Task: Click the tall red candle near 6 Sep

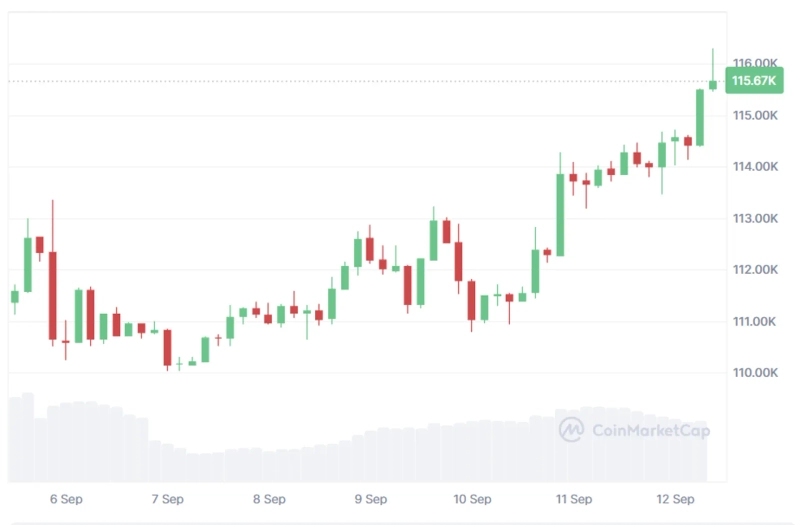Action: [x=53, y=295]
